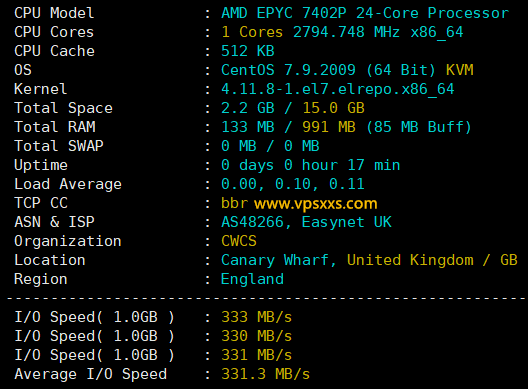Viewport: 528px width, 389px height.
Task: Click the 331 MB/s I/O speed value
Action: pos(257,355)
